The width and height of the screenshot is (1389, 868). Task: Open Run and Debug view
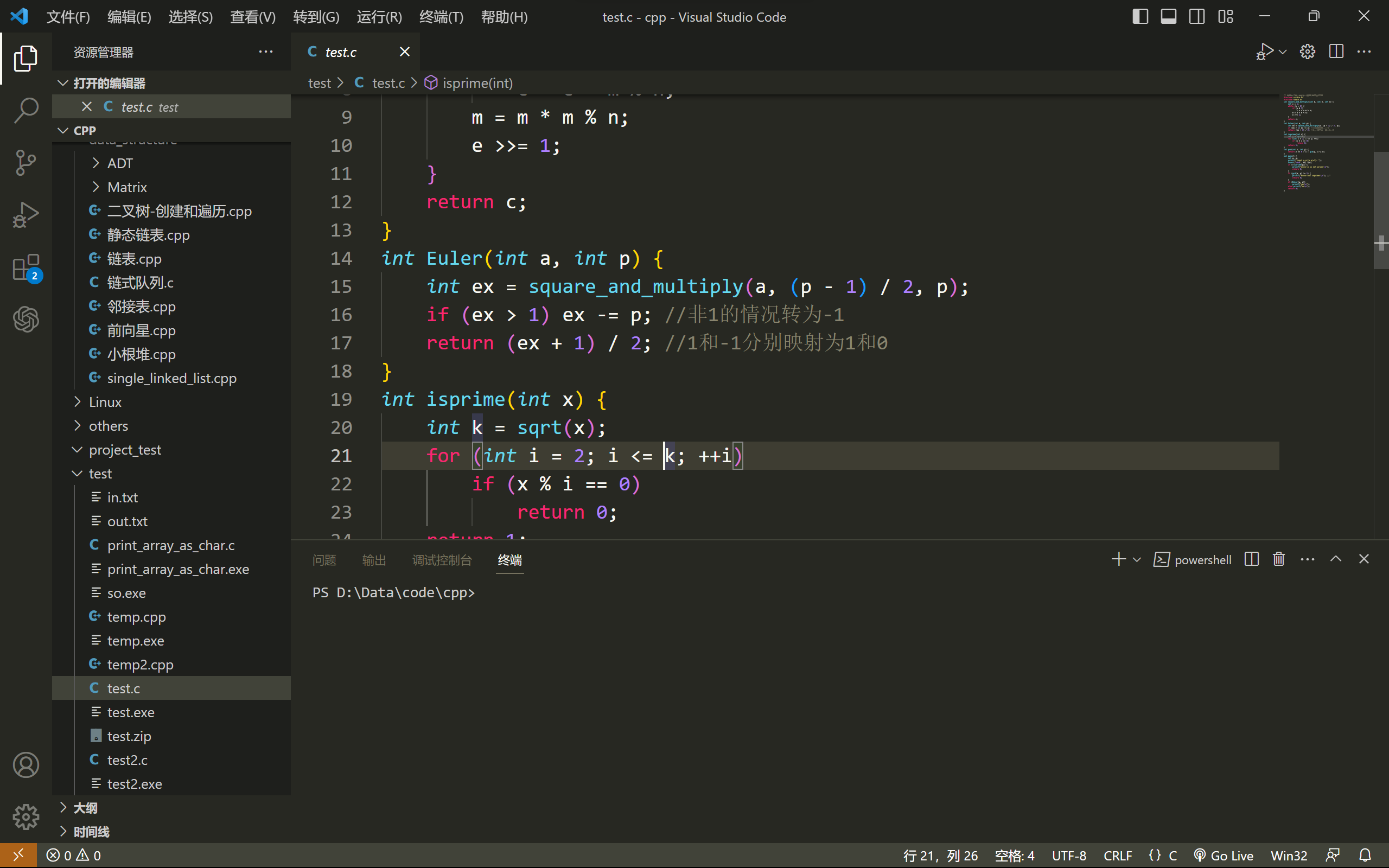click(26, 215)
